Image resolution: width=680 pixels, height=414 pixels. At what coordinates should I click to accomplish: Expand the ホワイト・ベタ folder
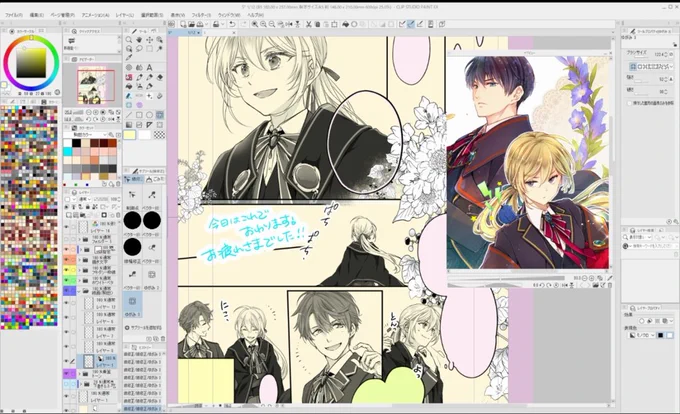(80, 280)
